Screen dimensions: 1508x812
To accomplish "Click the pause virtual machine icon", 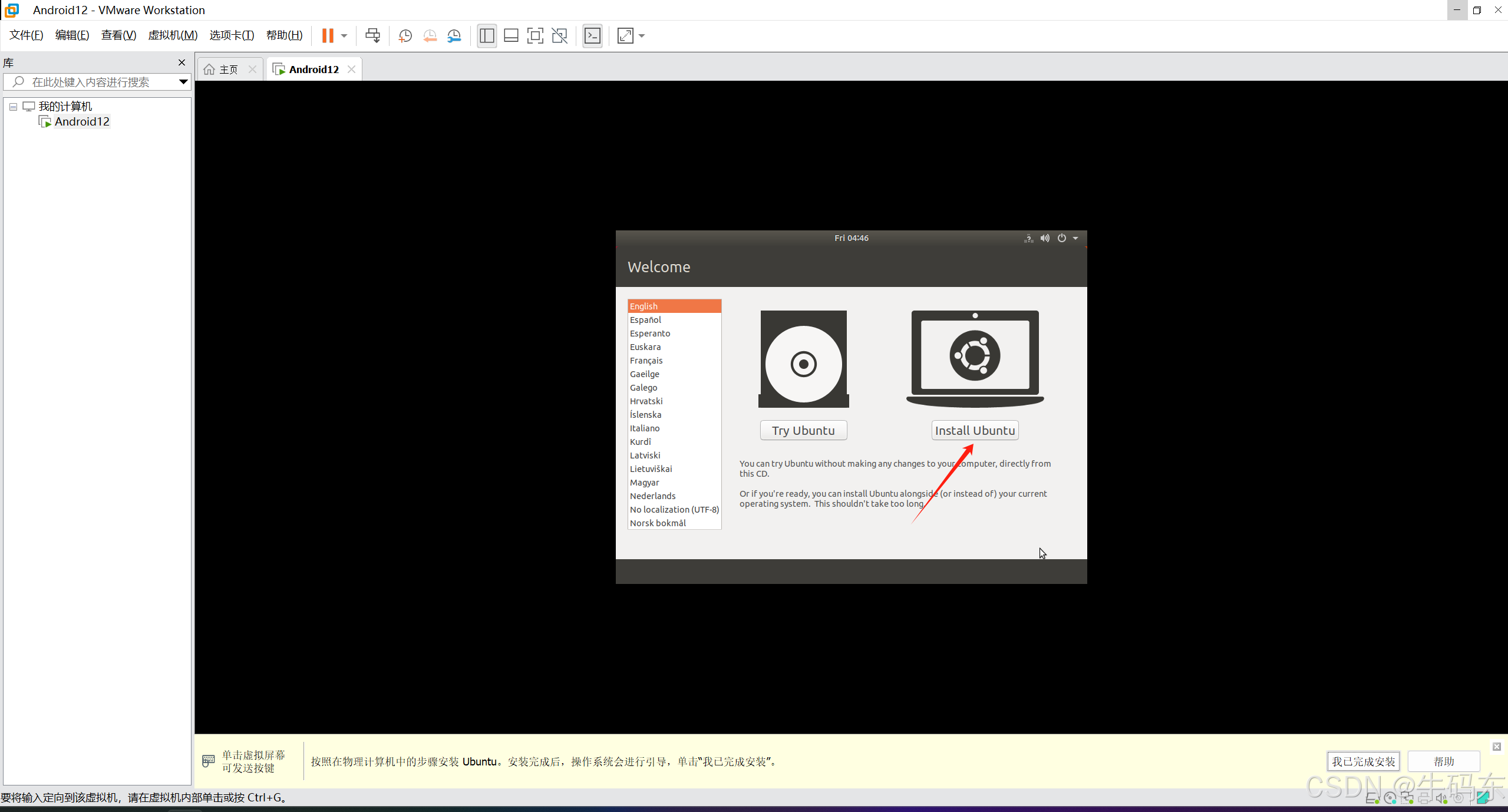I will 328,36.
